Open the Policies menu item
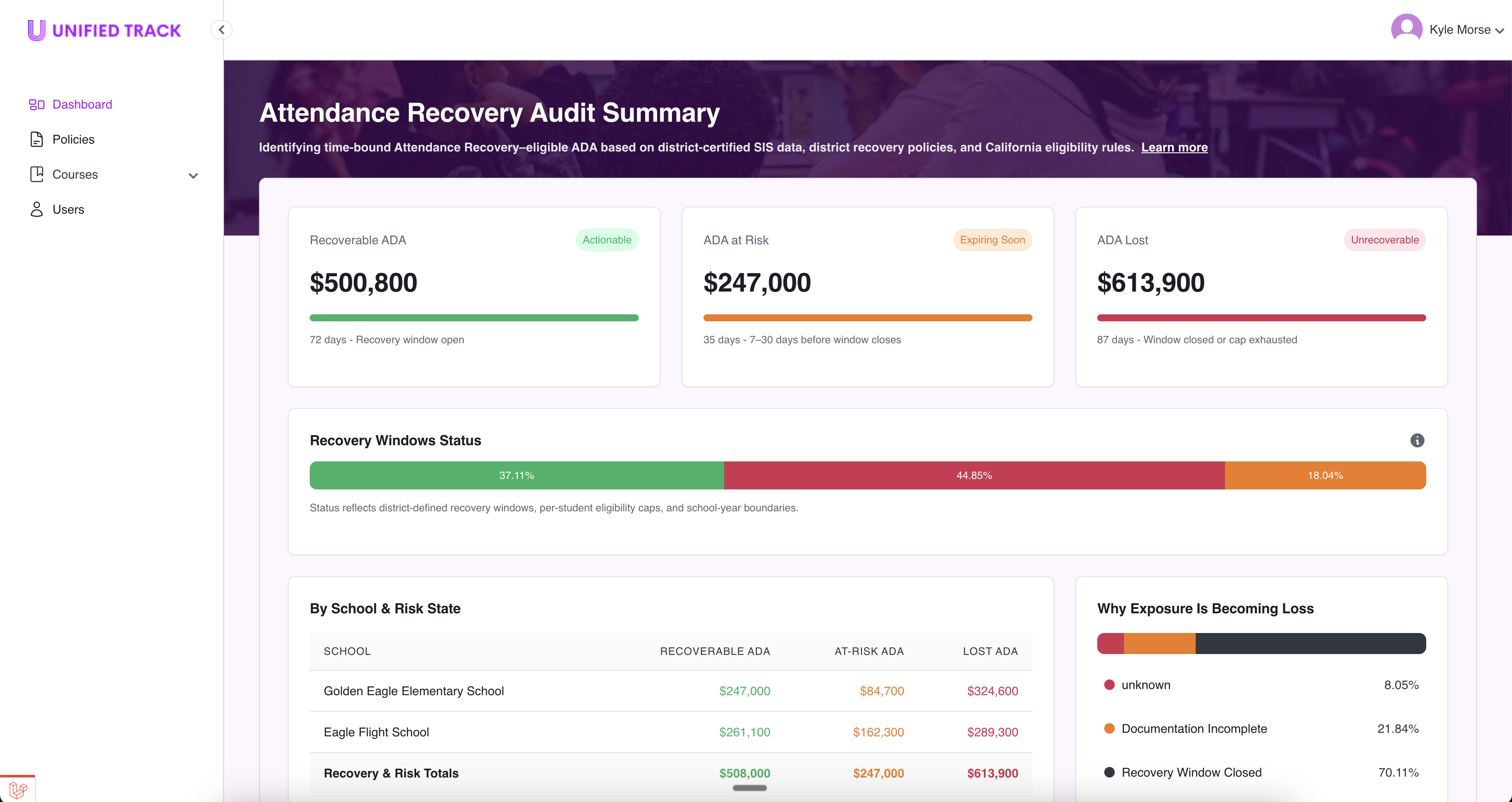This screenshot has height=802, width=1512. pos(73,139)
